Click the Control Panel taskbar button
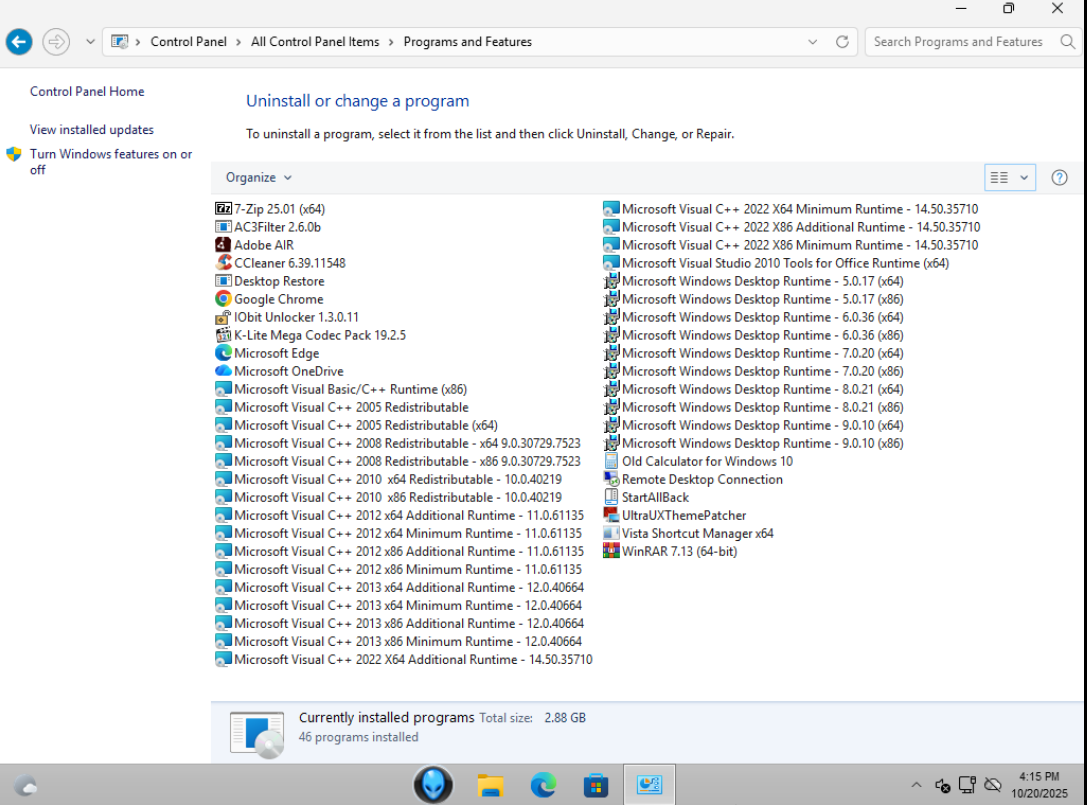The image size is (1087, 805). 649,785
